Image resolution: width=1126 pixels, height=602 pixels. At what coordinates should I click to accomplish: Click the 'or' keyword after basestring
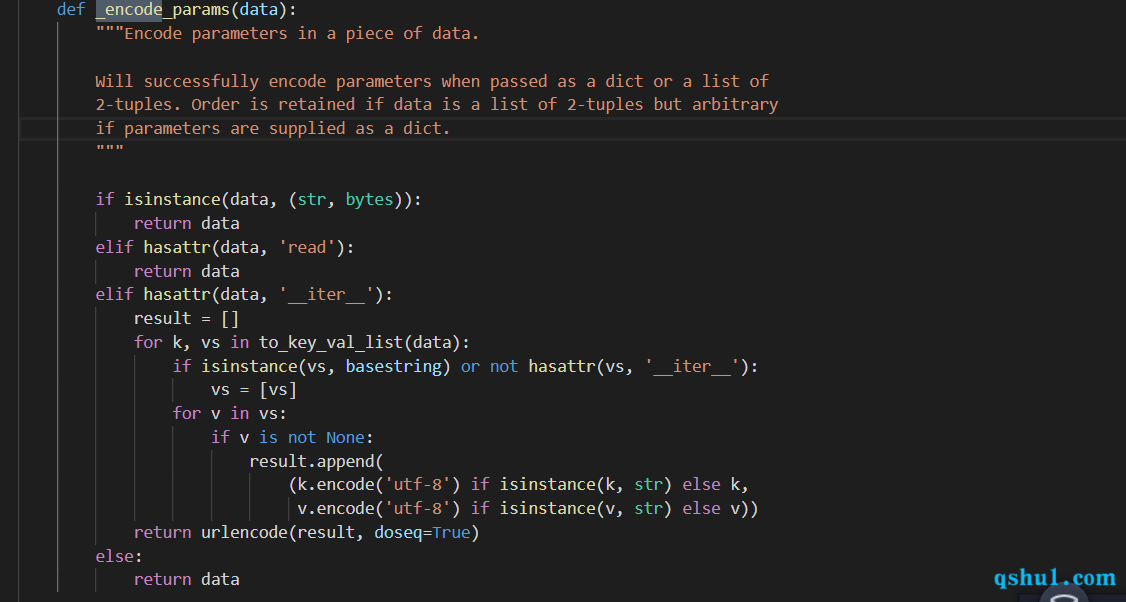pyautogui.click(x=470, y=366)
